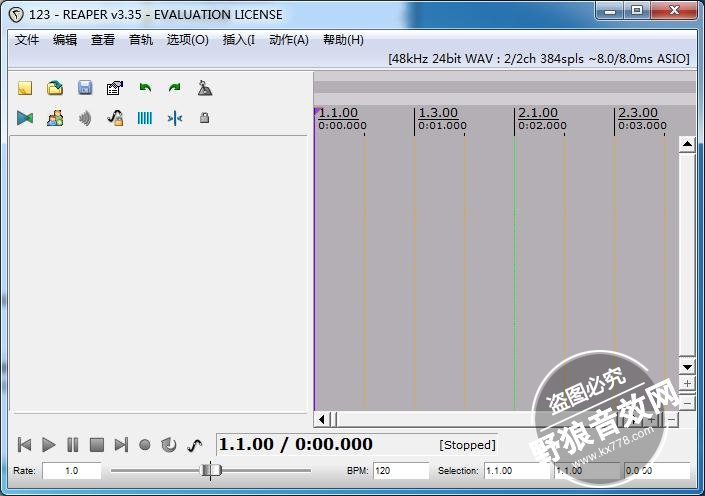Click the timeline ruler marker 1.3.00
Screen dimensions: 705x496
tap(438, 112)
